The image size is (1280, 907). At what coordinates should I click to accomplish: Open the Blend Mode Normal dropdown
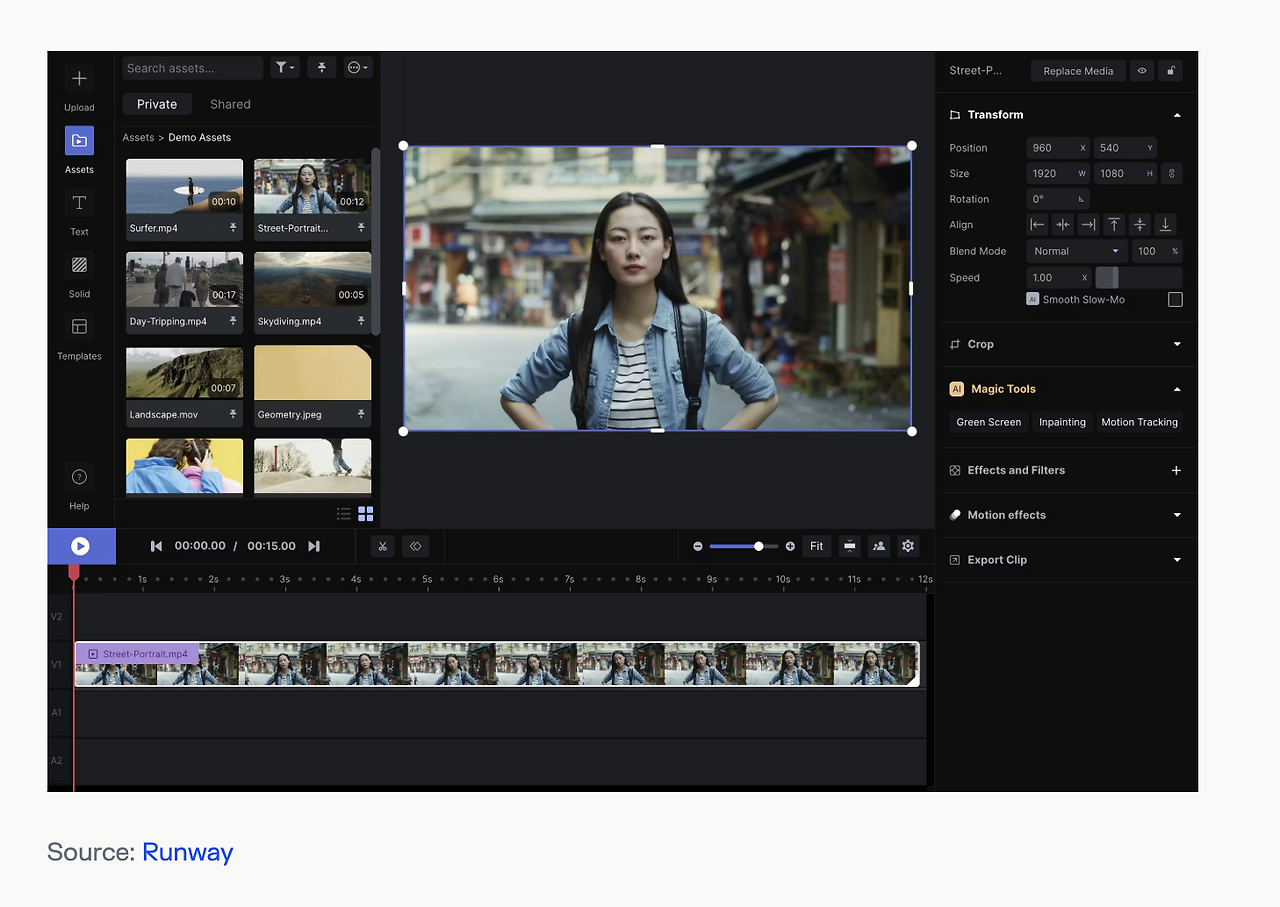click(x=1076, y=251)
